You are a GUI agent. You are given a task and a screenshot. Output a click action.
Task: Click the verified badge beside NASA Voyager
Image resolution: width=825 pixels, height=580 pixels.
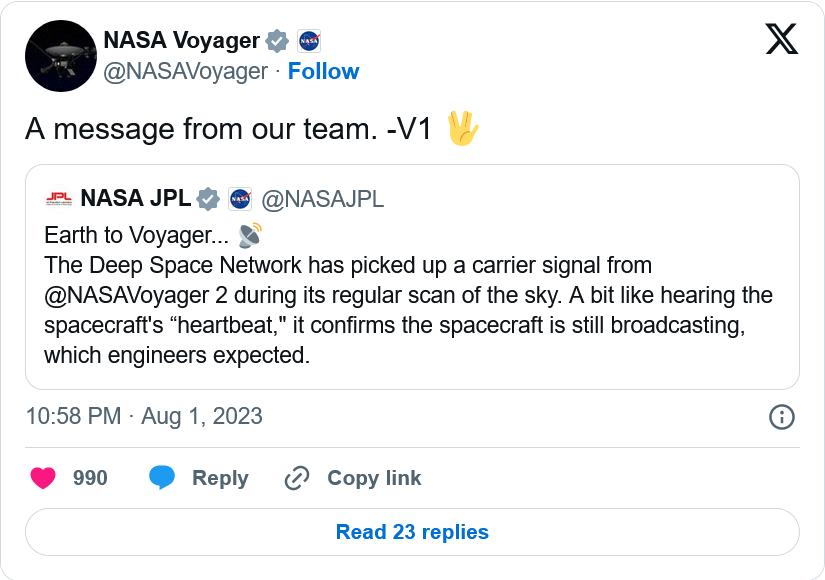[277, 41]
